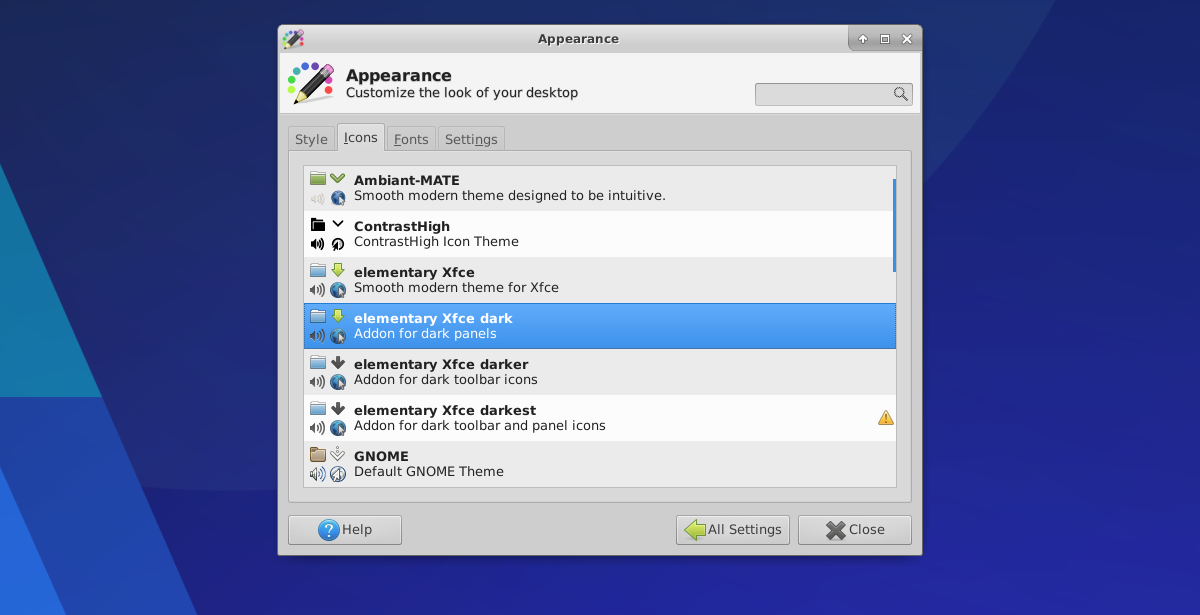
Task: Select the Icons tab
Action: (361, 138)
